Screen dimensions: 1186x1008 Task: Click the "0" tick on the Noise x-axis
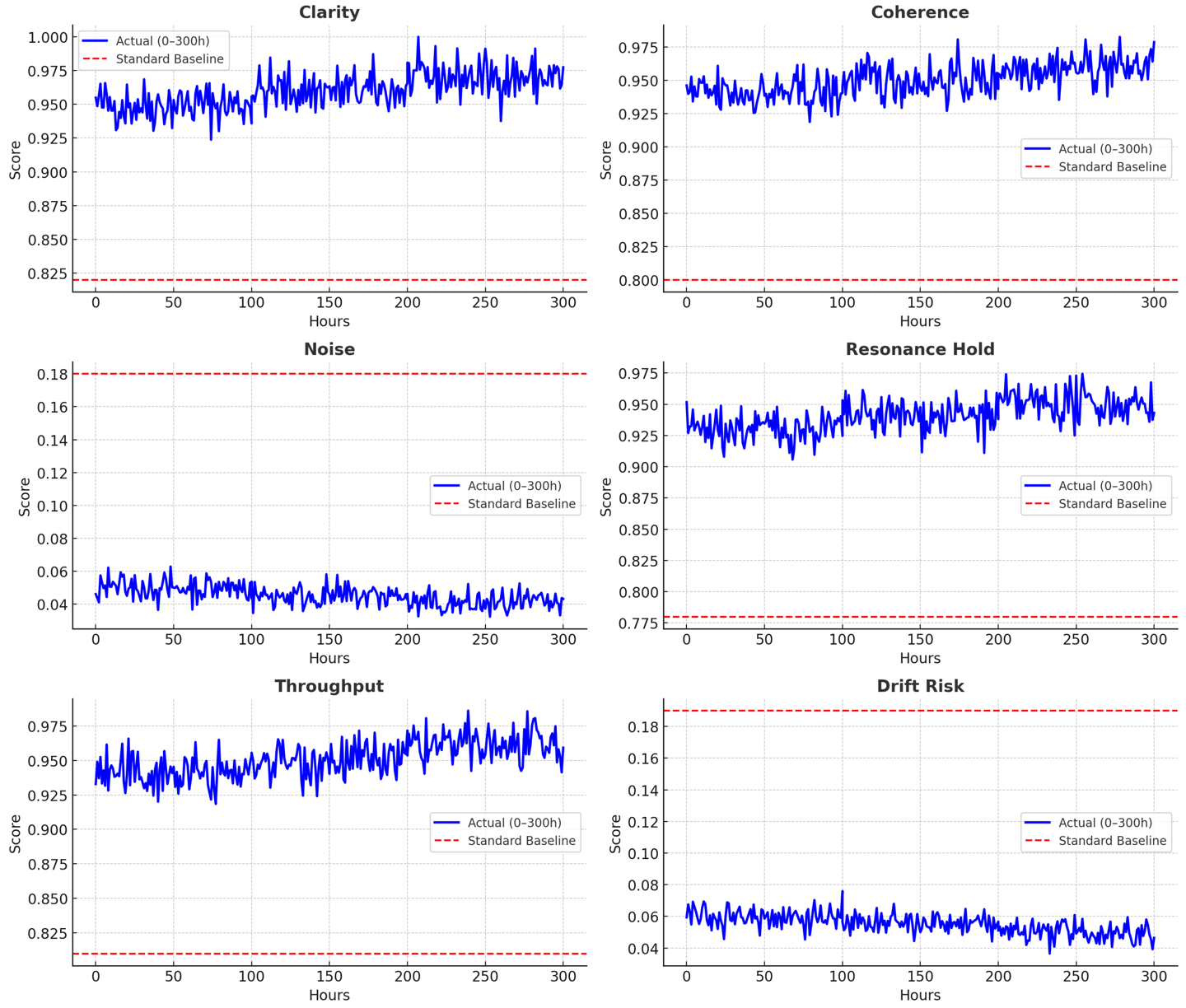click(96, 639)
